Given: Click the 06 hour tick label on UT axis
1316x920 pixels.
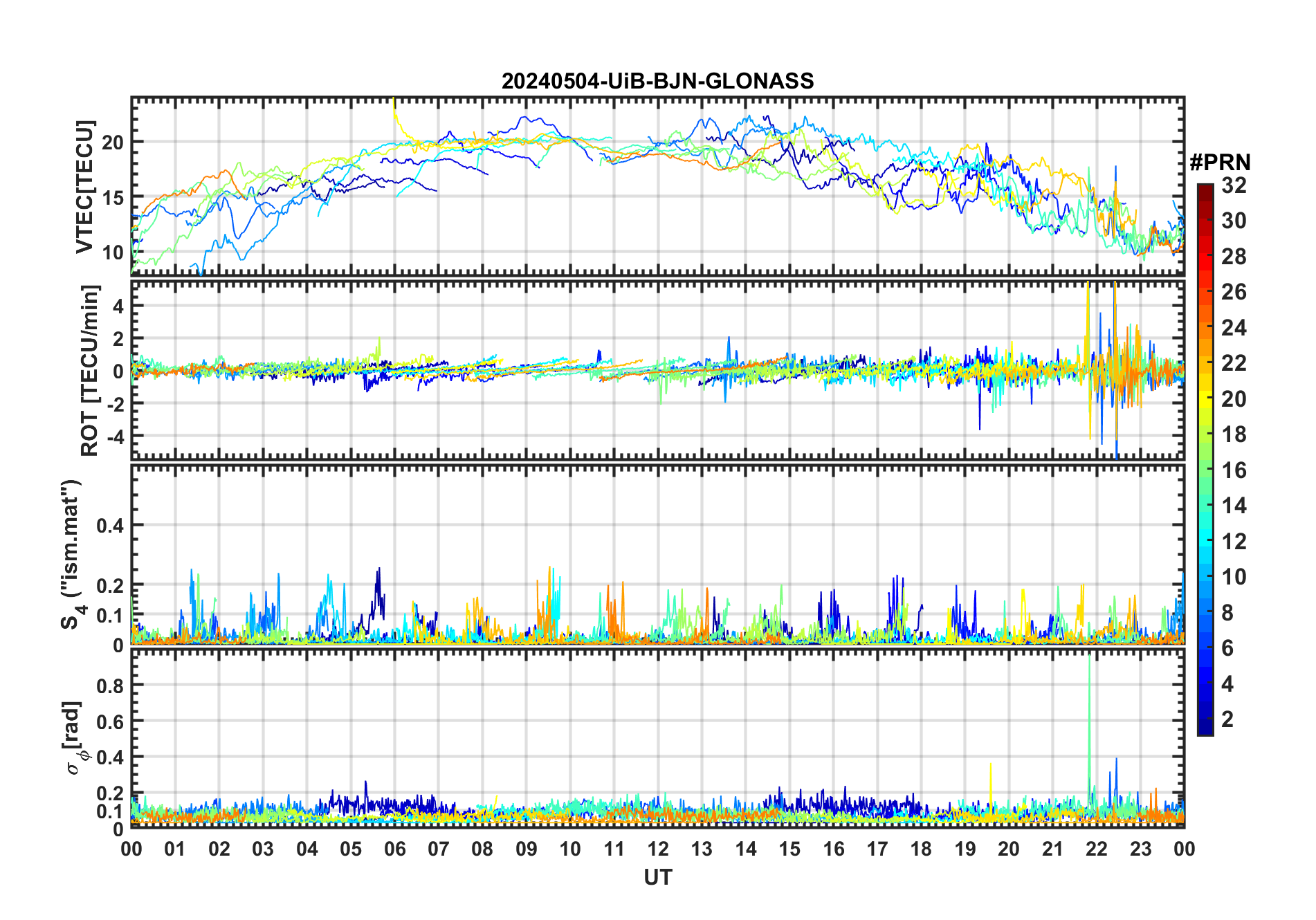Looking at the screenshot, I should 394,849.
